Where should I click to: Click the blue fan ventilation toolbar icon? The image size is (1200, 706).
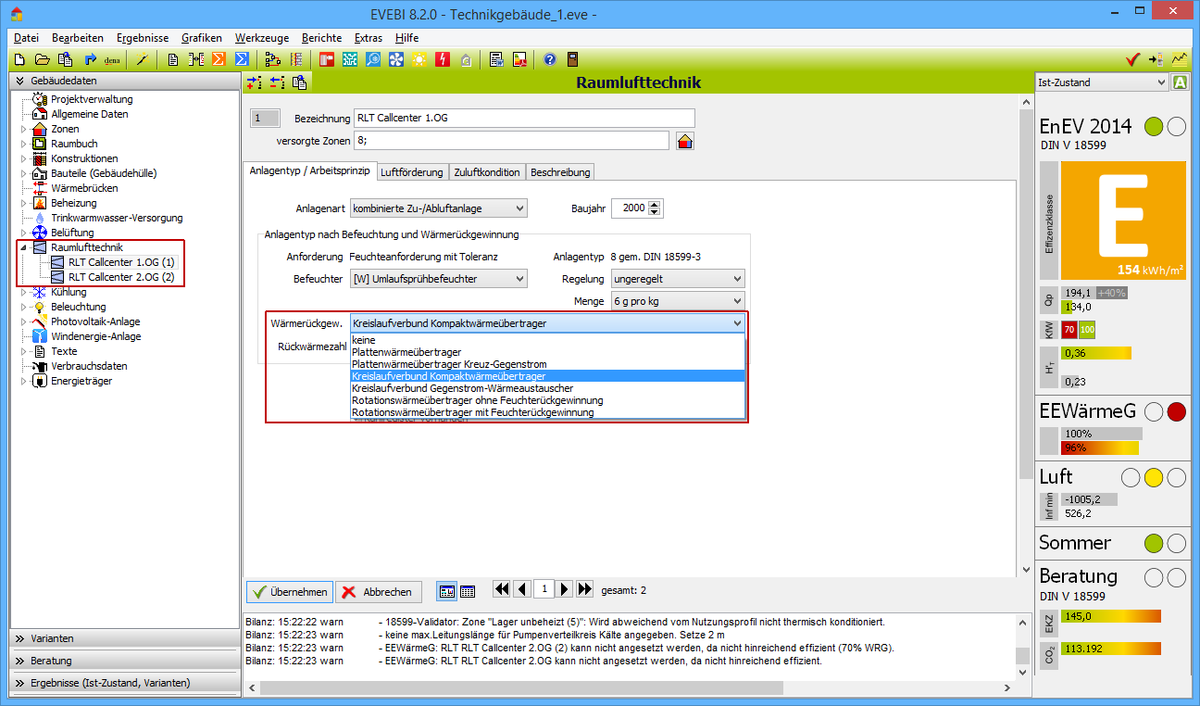click(396, 60)
